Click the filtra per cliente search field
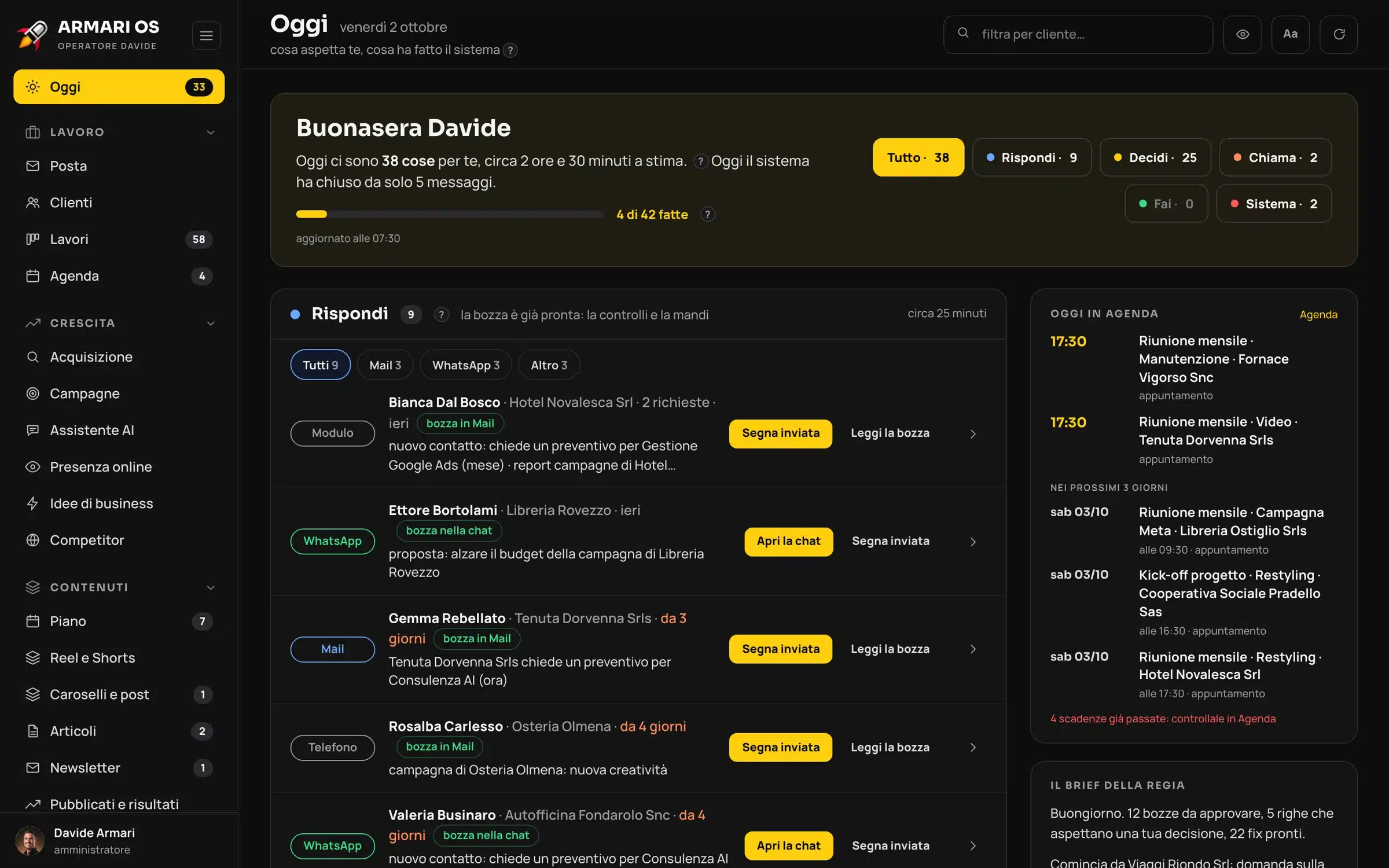Screen dimensions: 1389x868 [x=1078, y=34]
